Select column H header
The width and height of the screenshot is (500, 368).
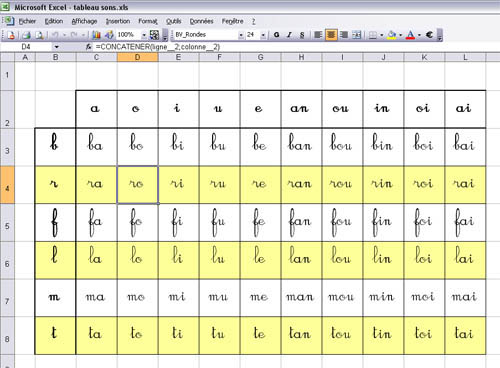tap(301, 57)
